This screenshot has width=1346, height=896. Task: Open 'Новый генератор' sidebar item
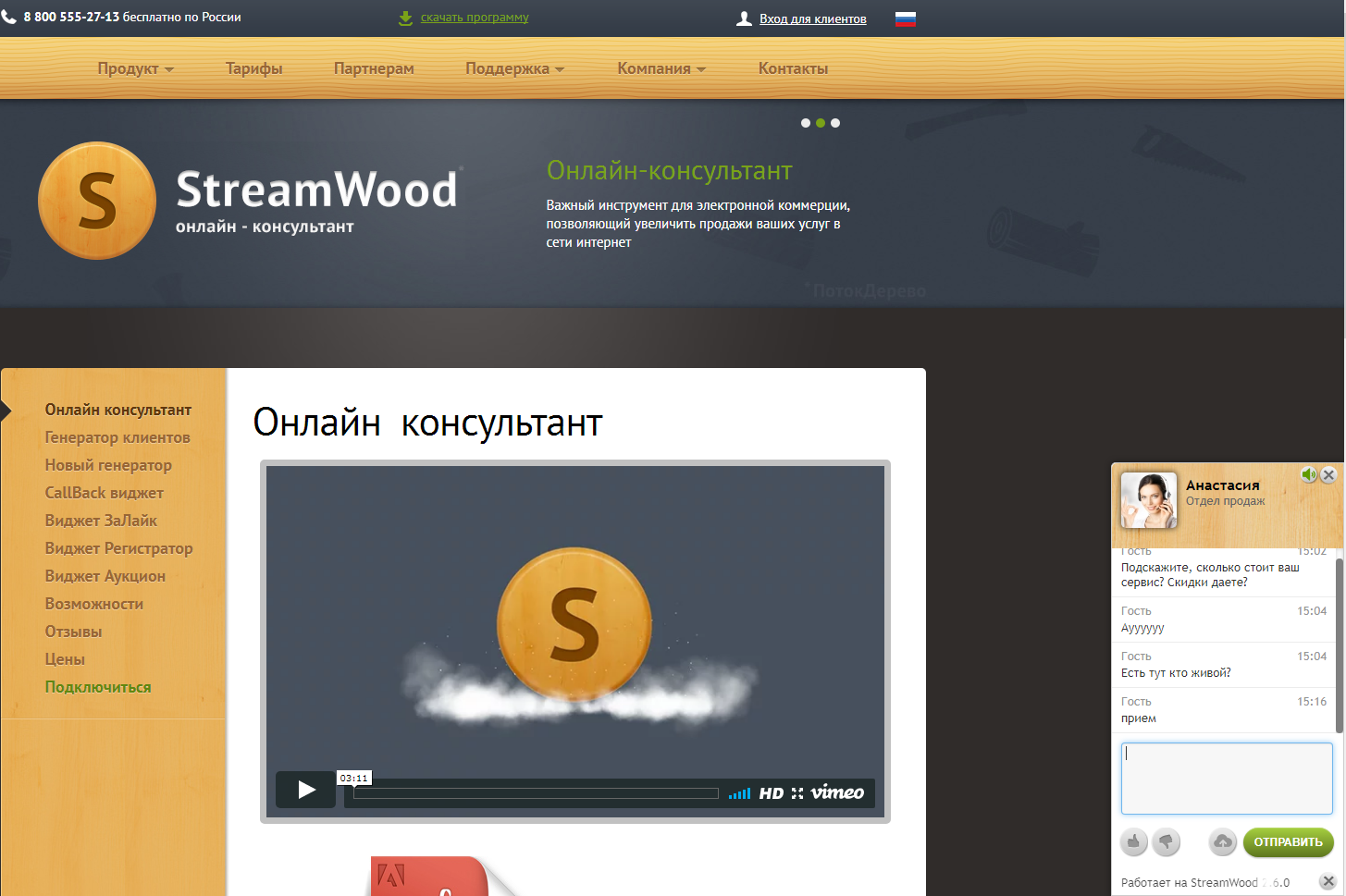point(108,465)
